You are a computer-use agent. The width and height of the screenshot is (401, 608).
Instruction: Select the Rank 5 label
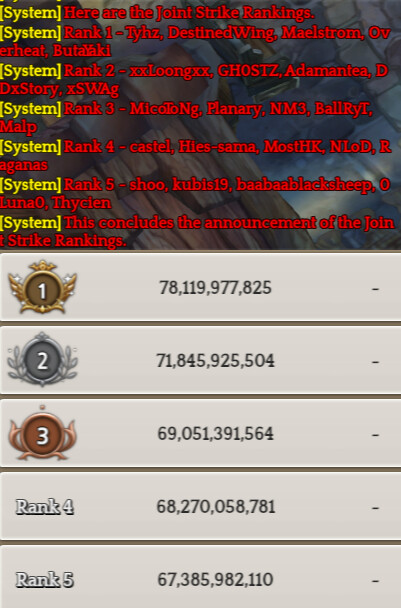coord(45,580)
